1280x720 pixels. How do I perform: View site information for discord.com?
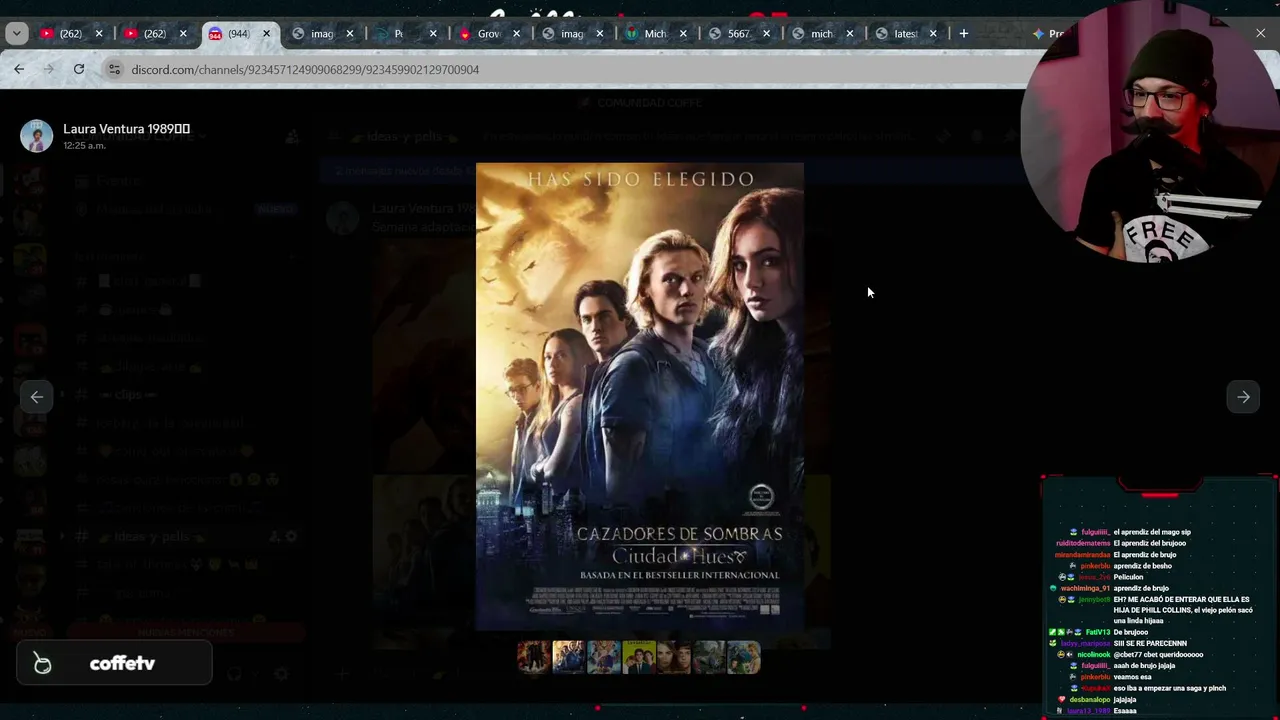(114, 69)
